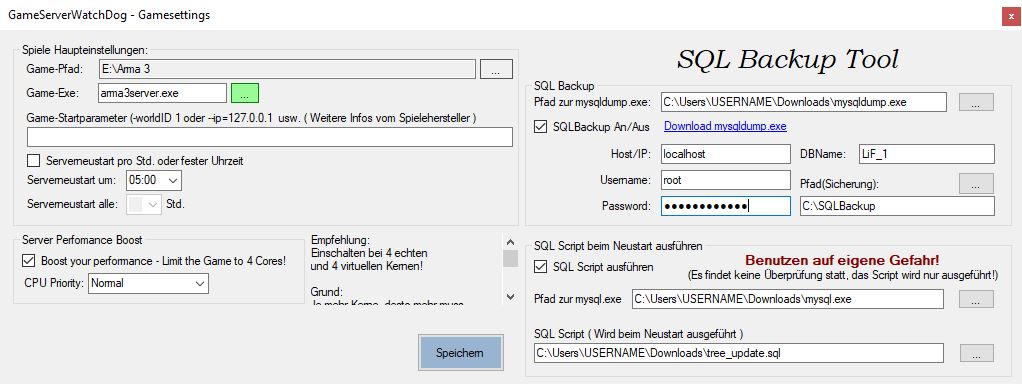
Task: Uncheck SQLBackup An/Aus
Action: [x=540, y=126]
